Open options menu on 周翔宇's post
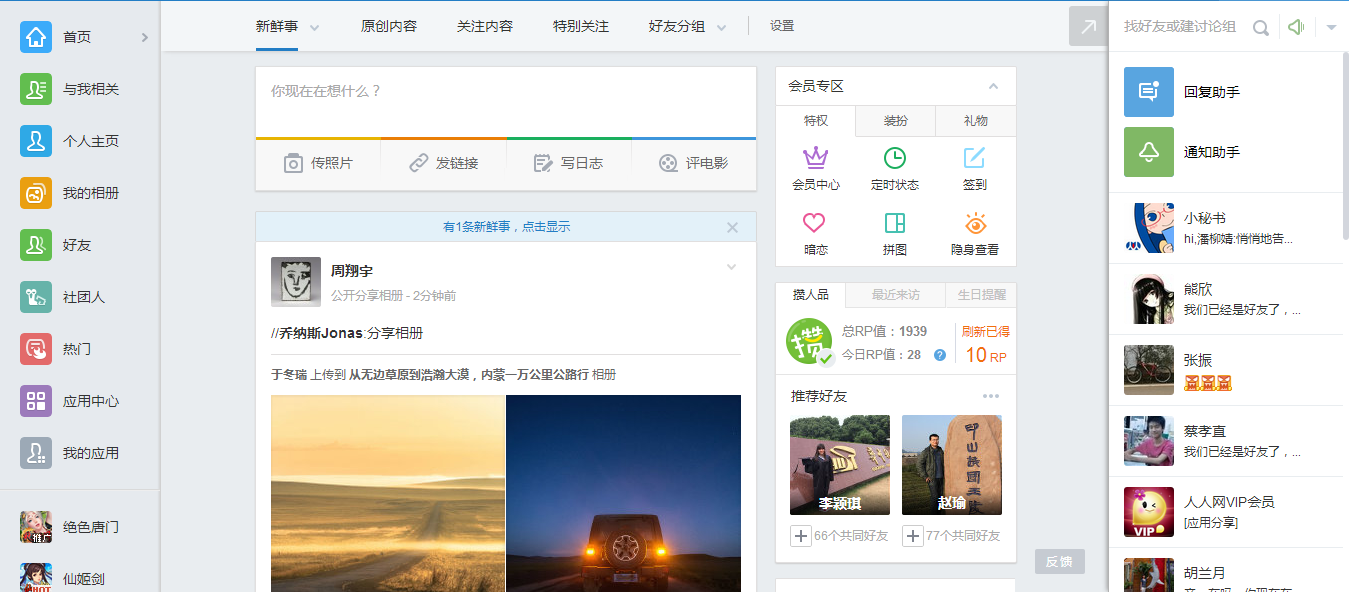This screenshot has height=592, width=1349. [731, 267]
